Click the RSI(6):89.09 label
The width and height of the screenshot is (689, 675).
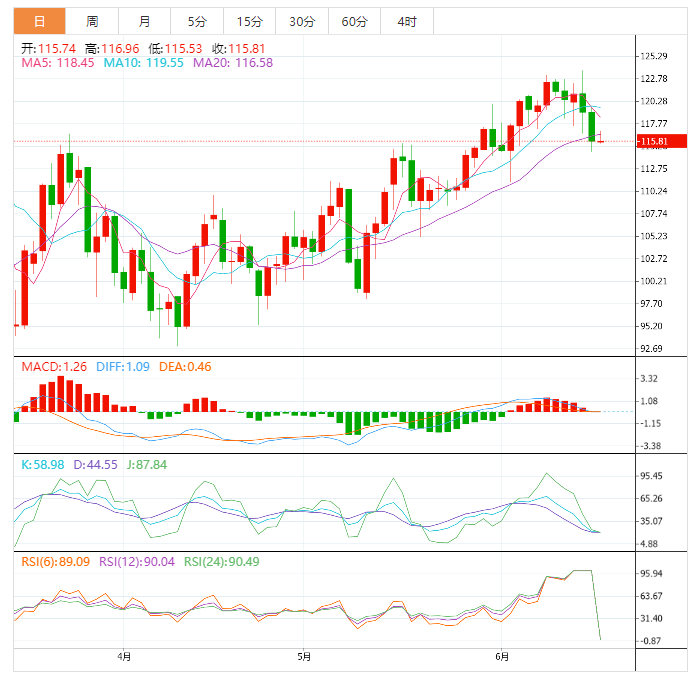[x=55, y=562]
